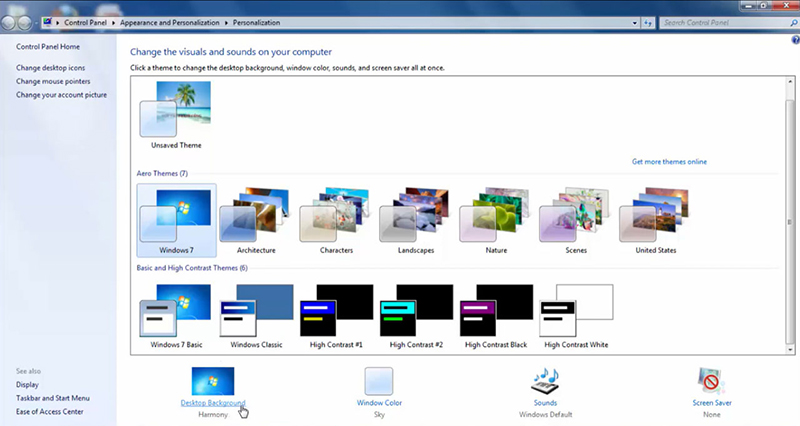Choose the Scenes theme
The image size is (800, 426).
click(576, 220)
